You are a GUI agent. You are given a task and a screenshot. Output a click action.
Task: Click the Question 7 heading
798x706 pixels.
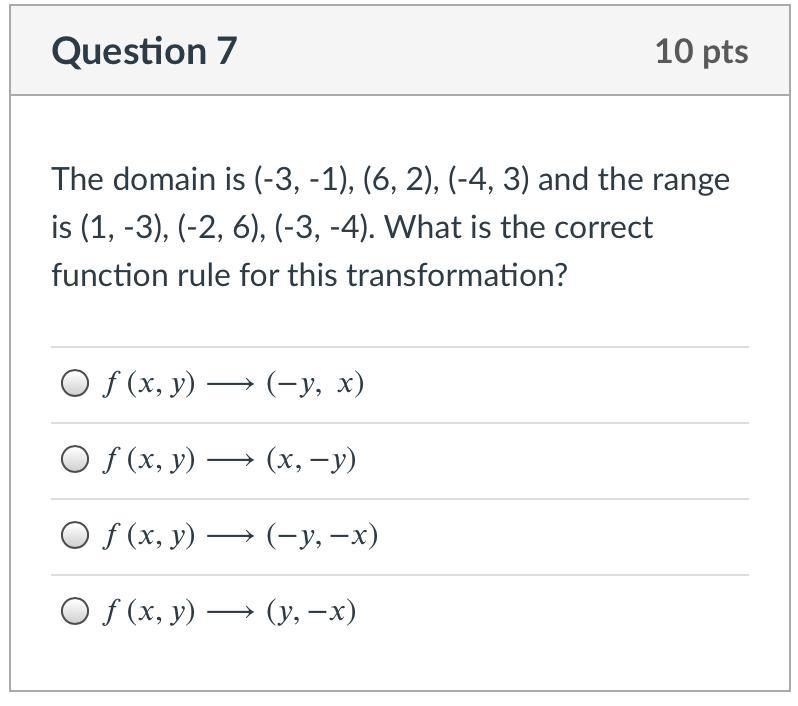click(144, 51)
